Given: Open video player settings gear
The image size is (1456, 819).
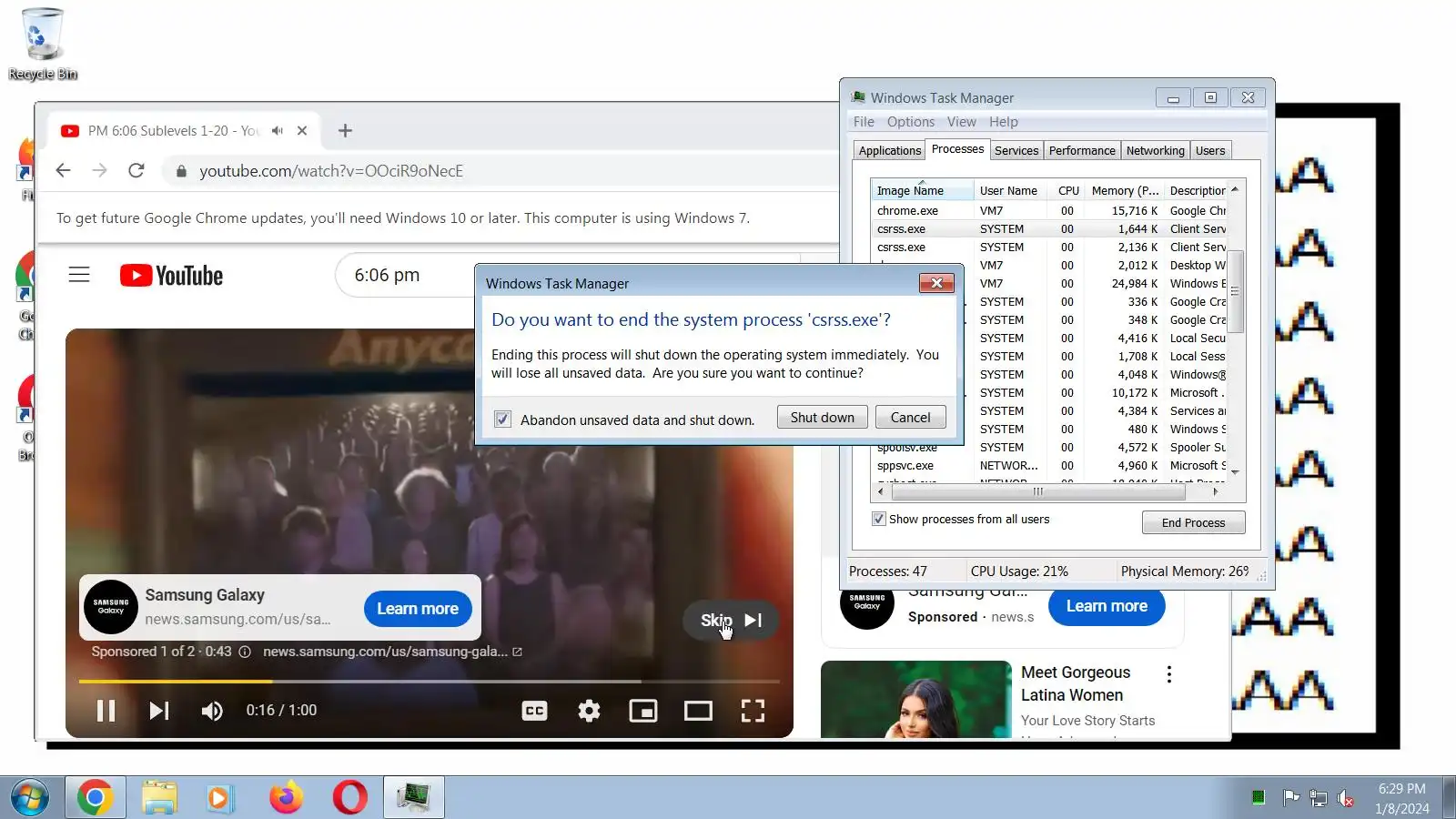Looking at the screenshot, I should 590,711.
